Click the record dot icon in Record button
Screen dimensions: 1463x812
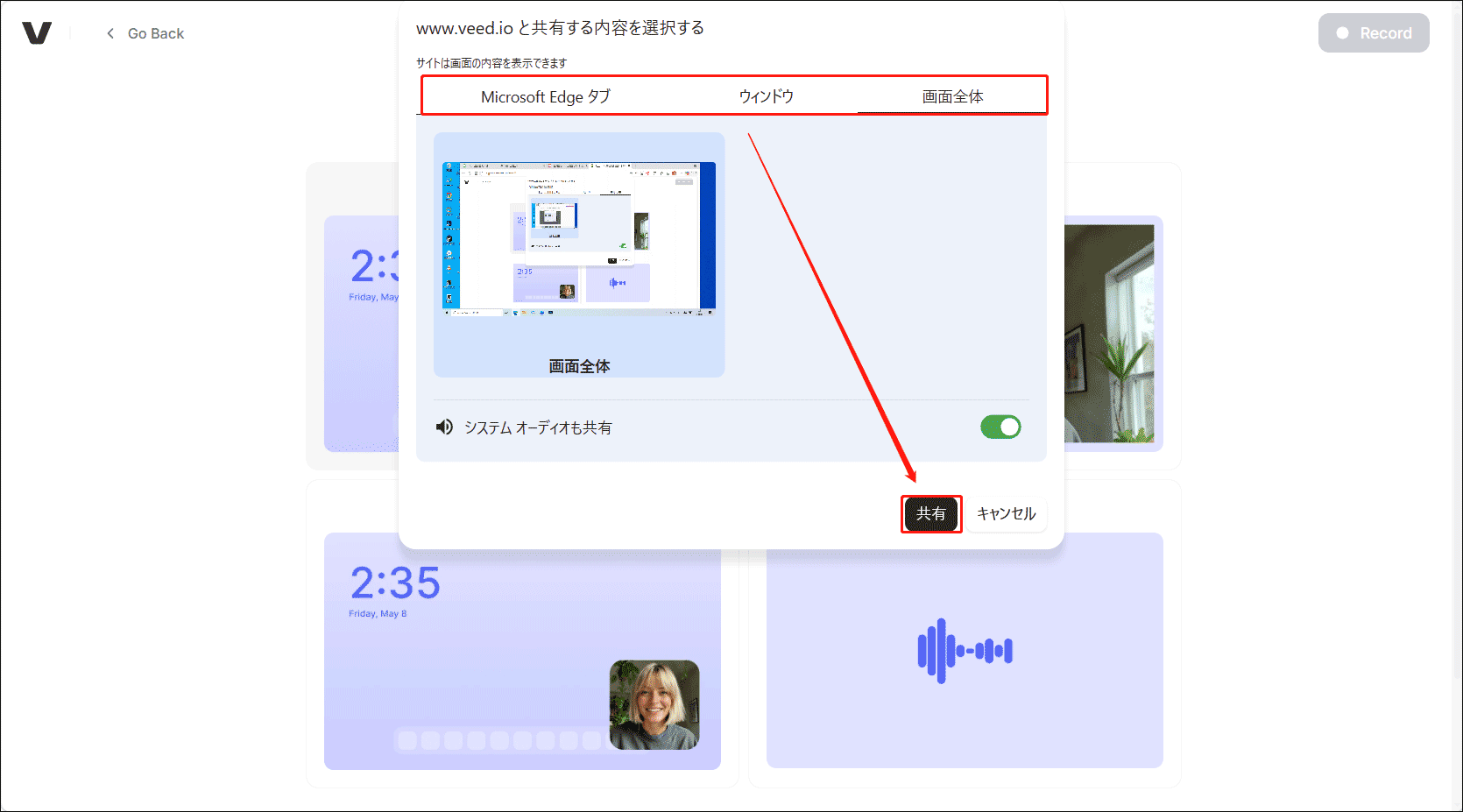(1341, 32)
